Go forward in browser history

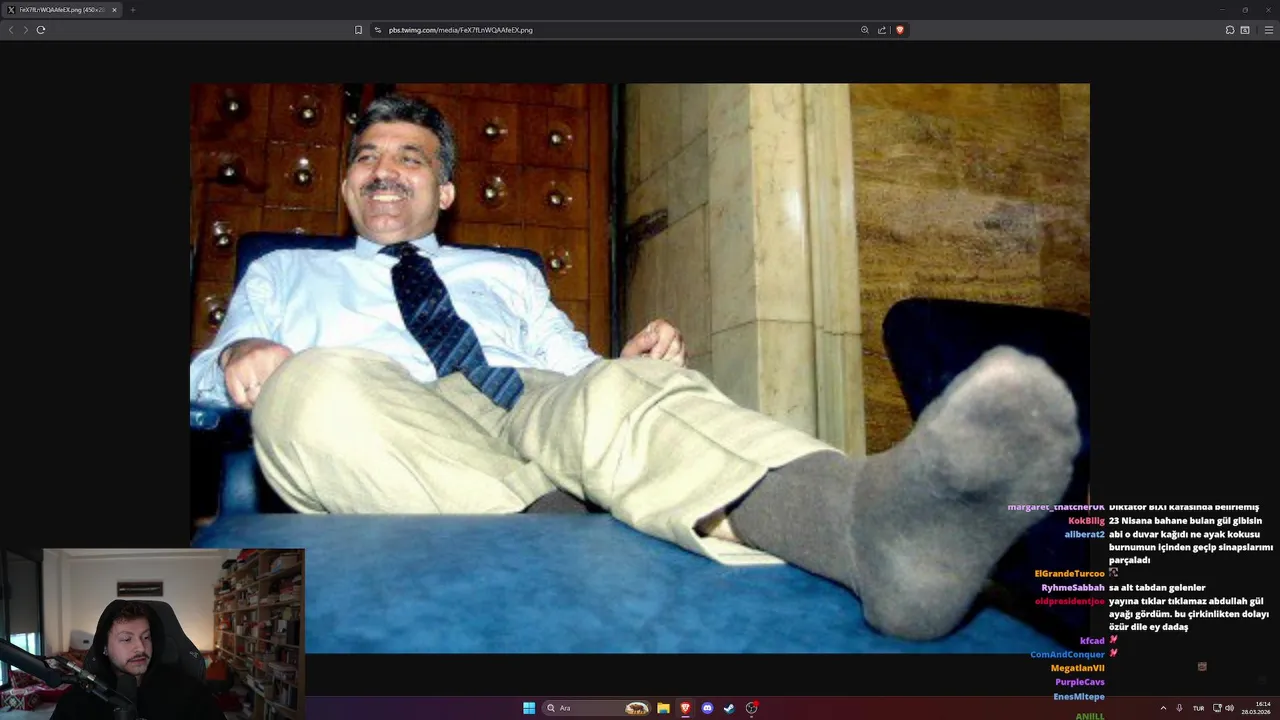pos(26,30)
